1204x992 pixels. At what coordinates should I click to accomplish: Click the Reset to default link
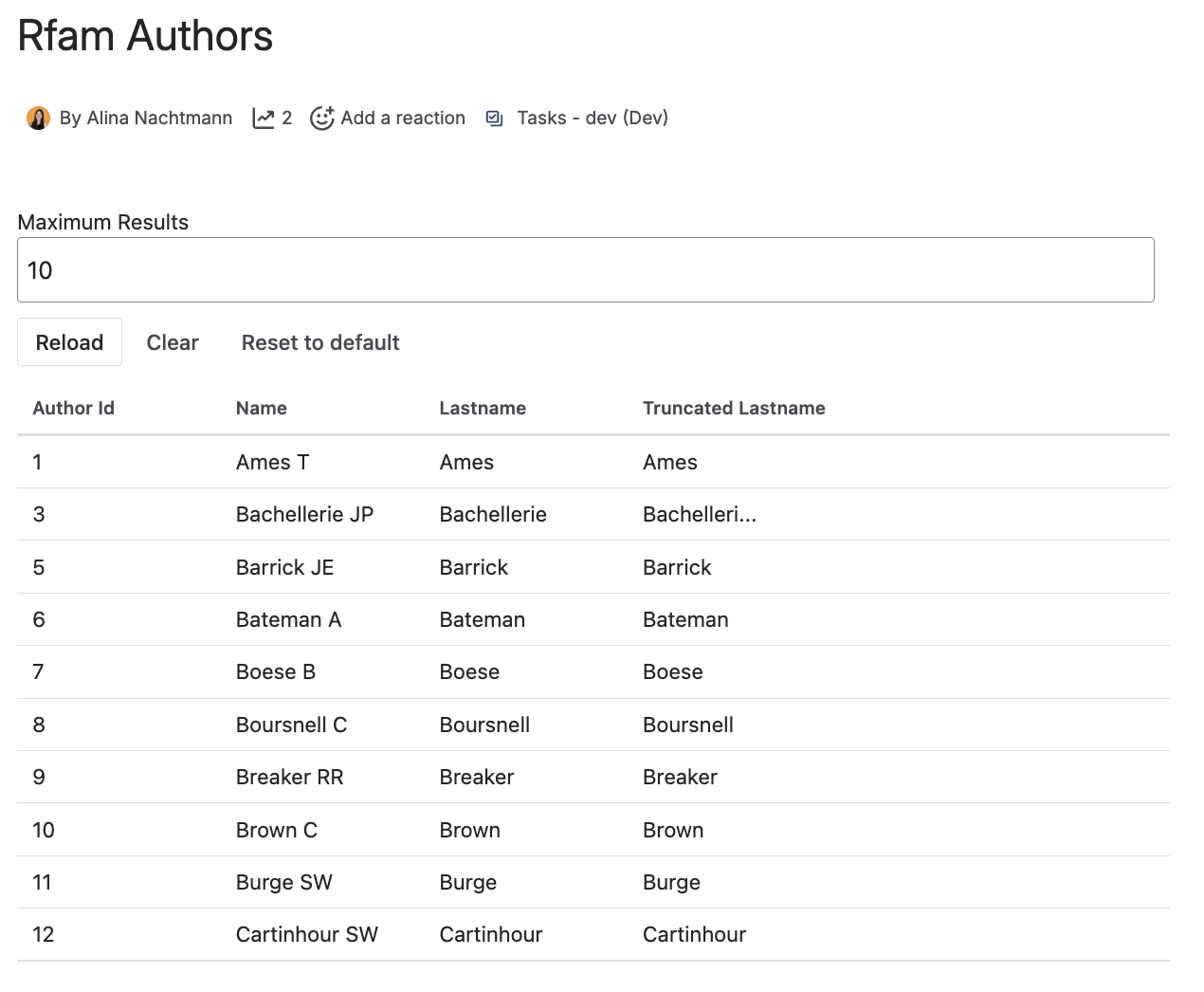[319, 342]
